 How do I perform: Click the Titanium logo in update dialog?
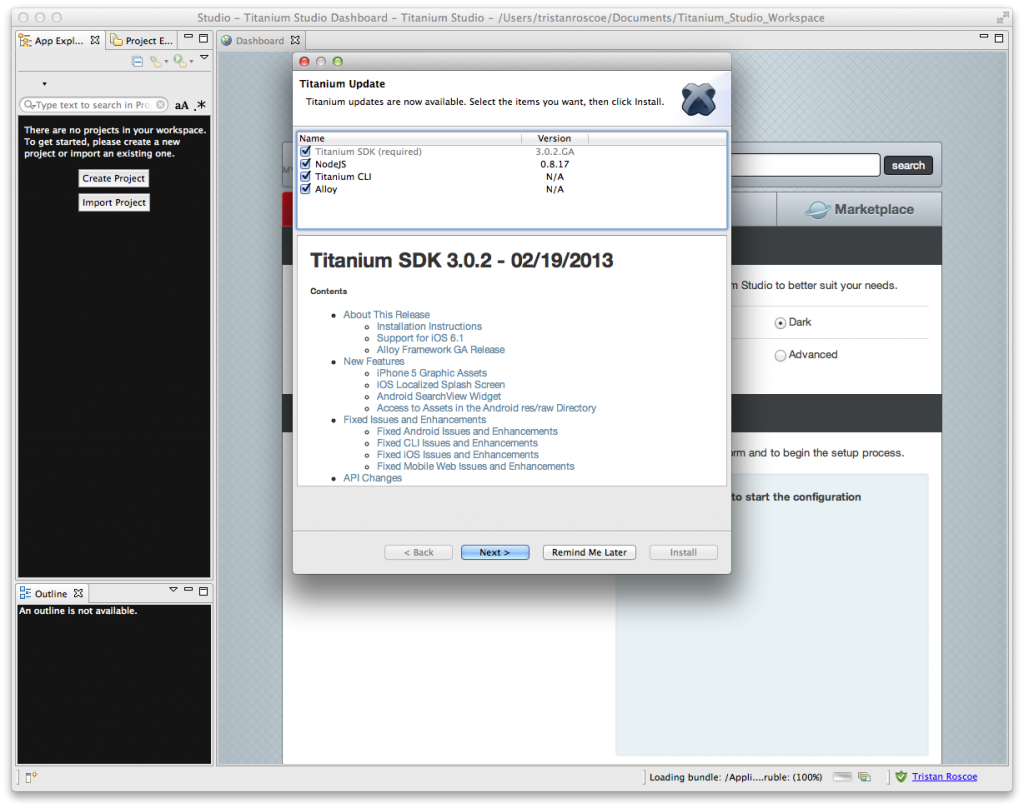pyautogui.click(x=698, y=100)
